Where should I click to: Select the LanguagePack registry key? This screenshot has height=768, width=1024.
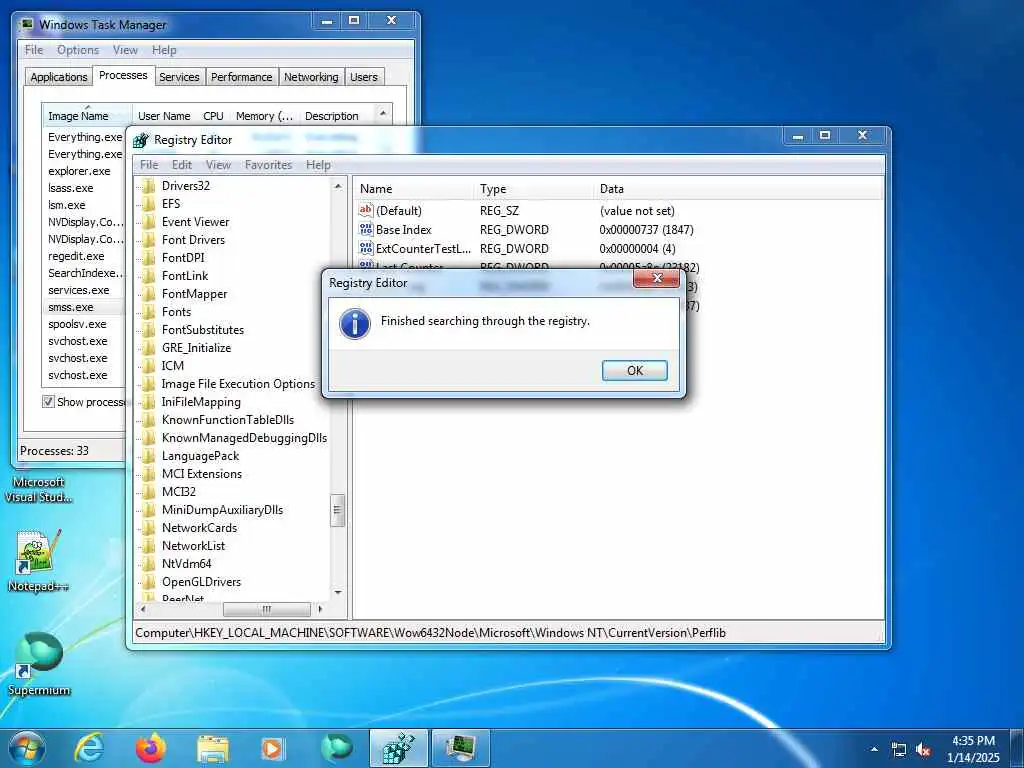[x=200, y=456]
